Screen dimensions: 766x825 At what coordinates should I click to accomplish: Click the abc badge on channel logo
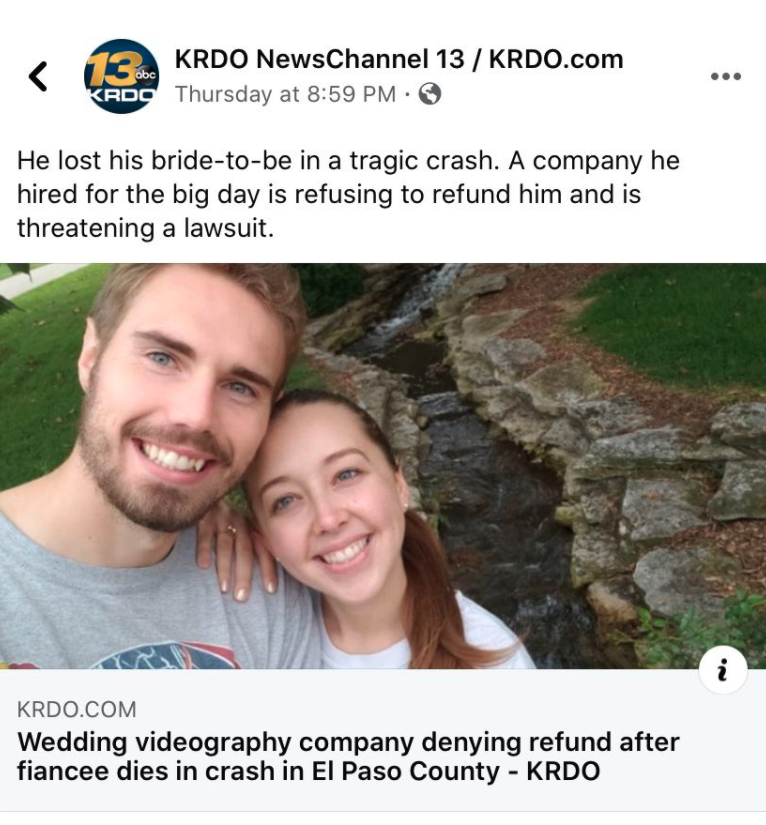pos(145,75)
